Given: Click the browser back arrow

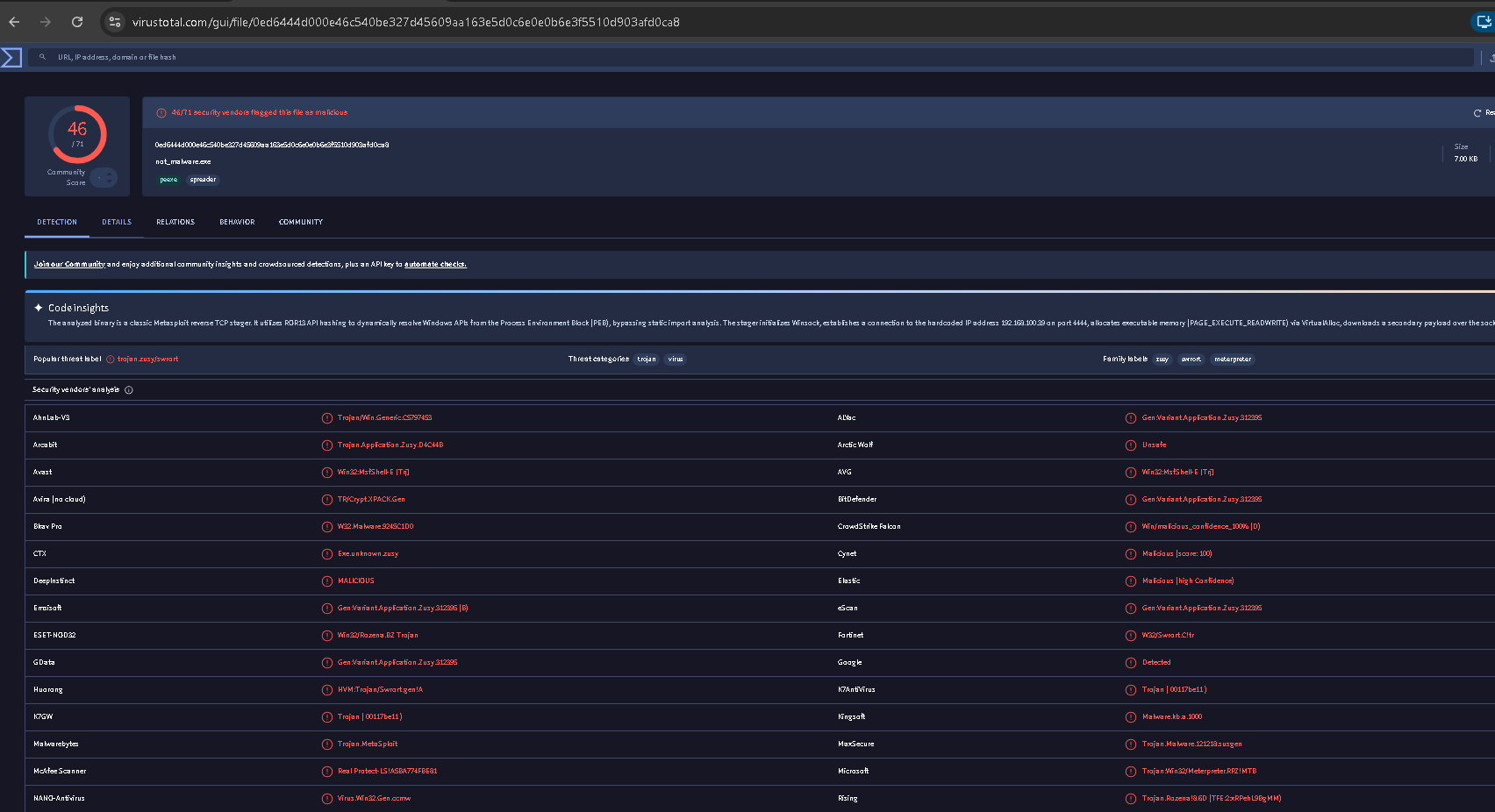Looking at the screenshot, I should click(14, 22).
